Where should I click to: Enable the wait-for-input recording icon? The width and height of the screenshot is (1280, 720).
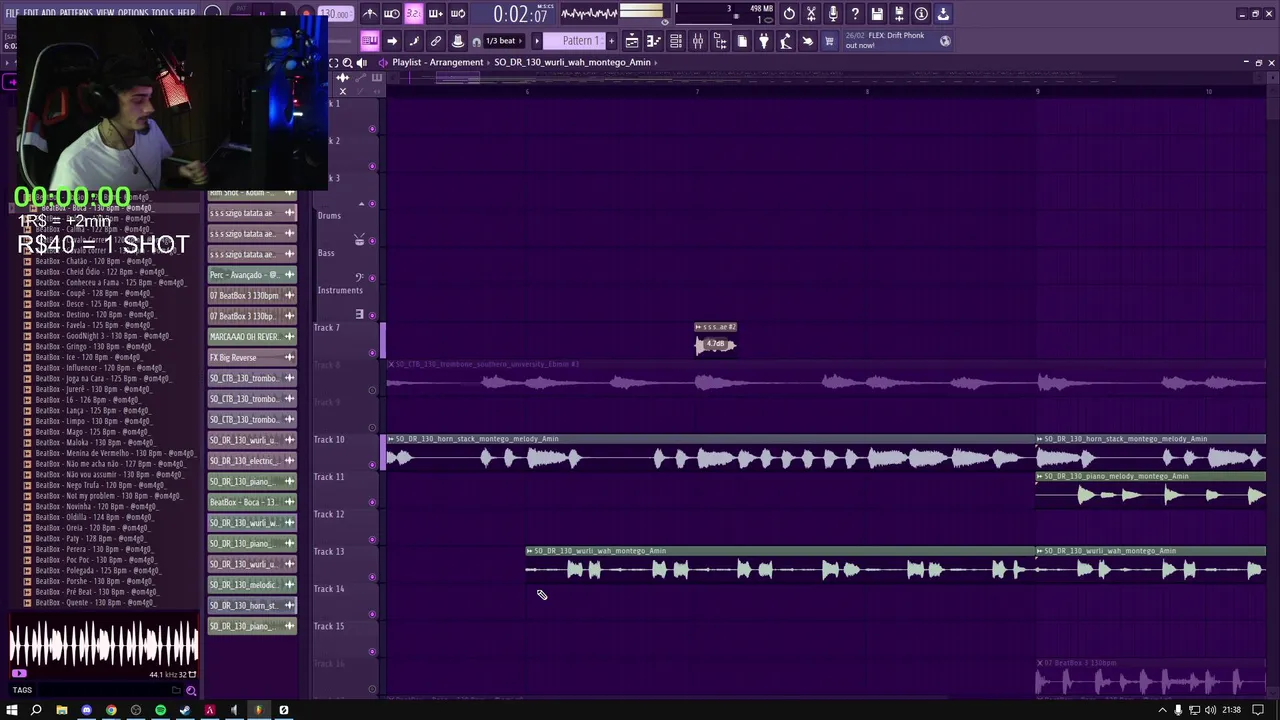392,14
